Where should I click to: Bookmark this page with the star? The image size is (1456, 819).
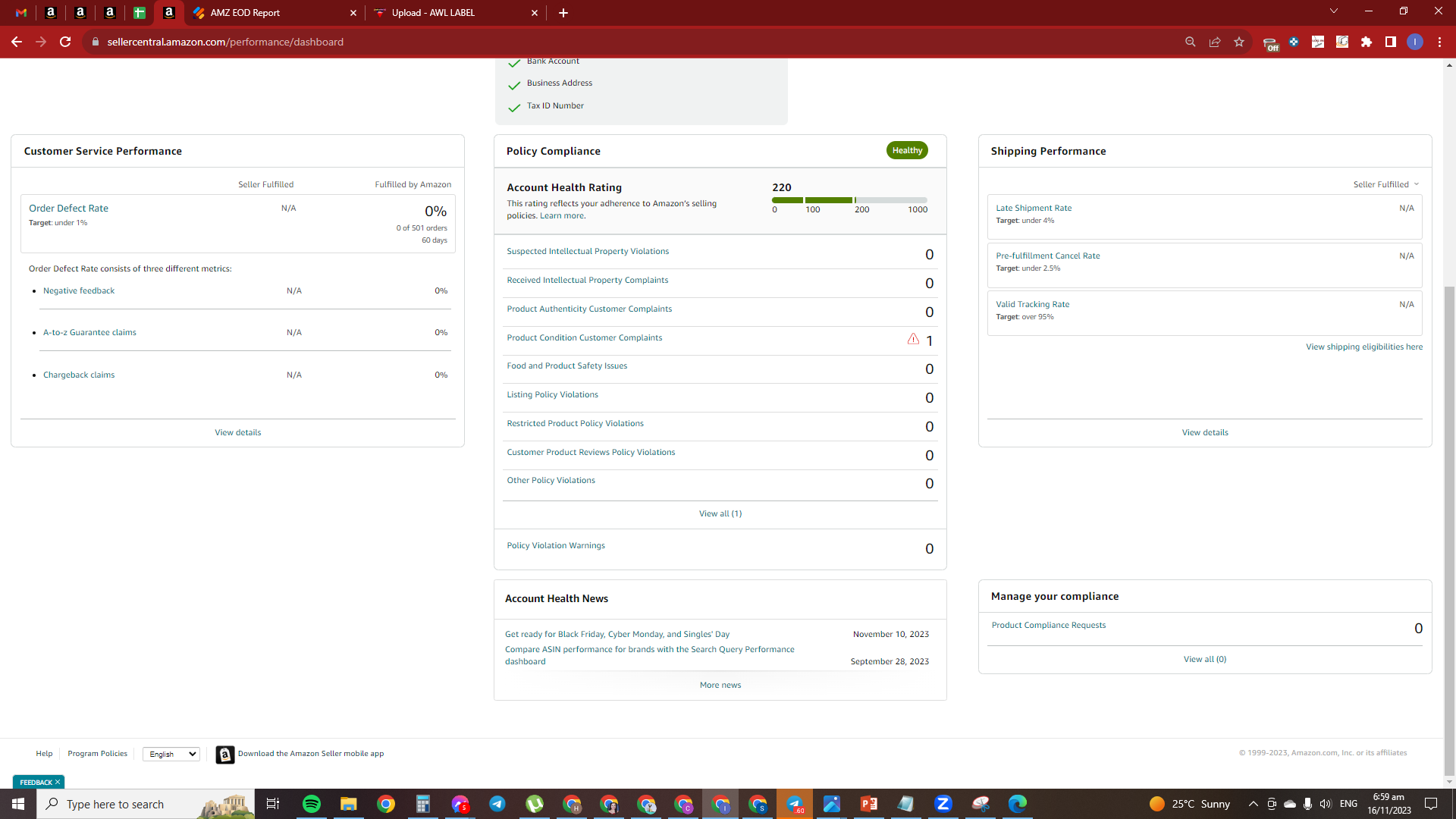click(x=1239, y=42)
